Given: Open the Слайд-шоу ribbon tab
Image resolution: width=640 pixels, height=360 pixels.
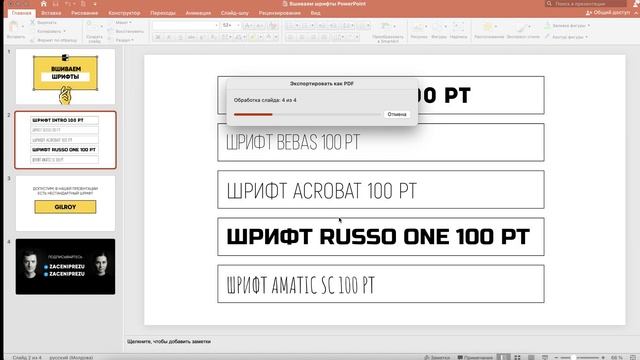Looking at the screenshot, I should (235, 13).
